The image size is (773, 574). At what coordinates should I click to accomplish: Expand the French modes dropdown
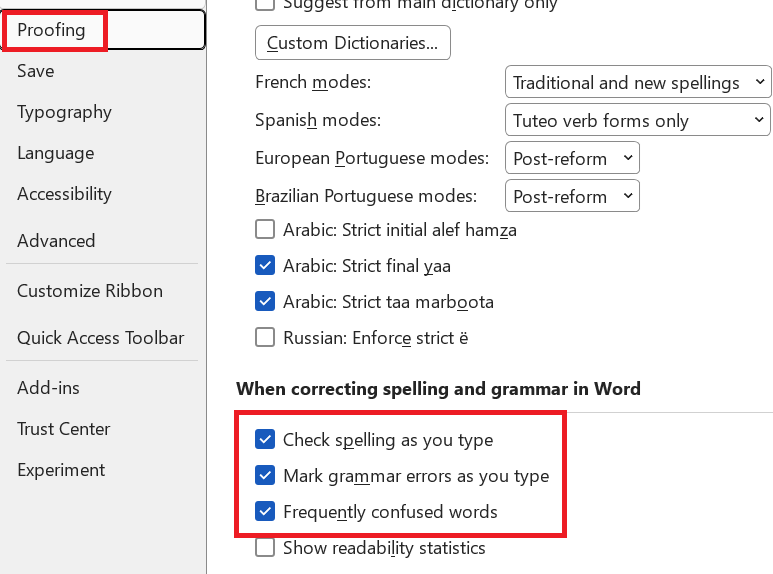[638, 82]
